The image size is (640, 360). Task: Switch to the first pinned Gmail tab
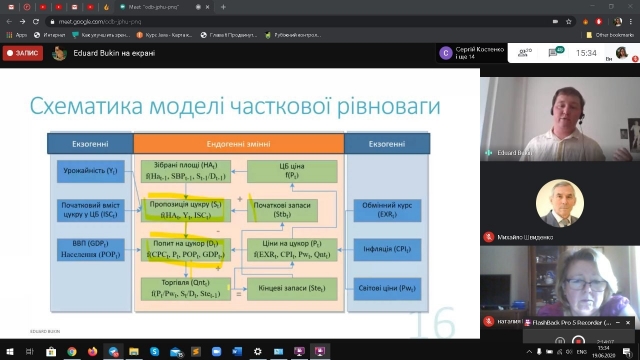point(11,7)
